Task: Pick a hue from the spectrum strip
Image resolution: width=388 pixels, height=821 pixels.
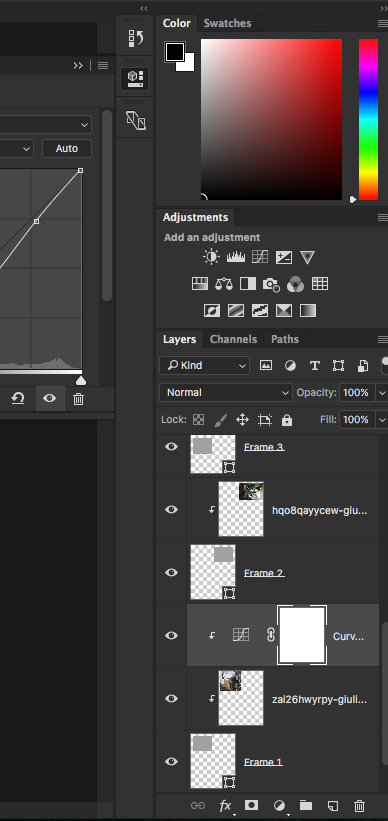Action: [x=368, y=119]
